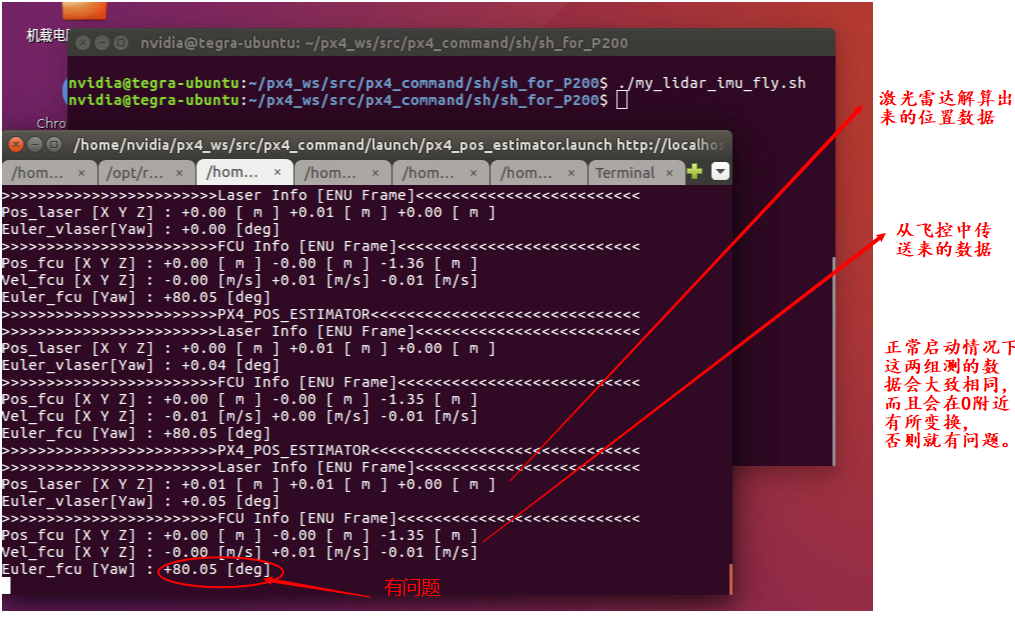
Task: Click the Pos_fcu line showing -1.36
Action: (x=239, y=263)
